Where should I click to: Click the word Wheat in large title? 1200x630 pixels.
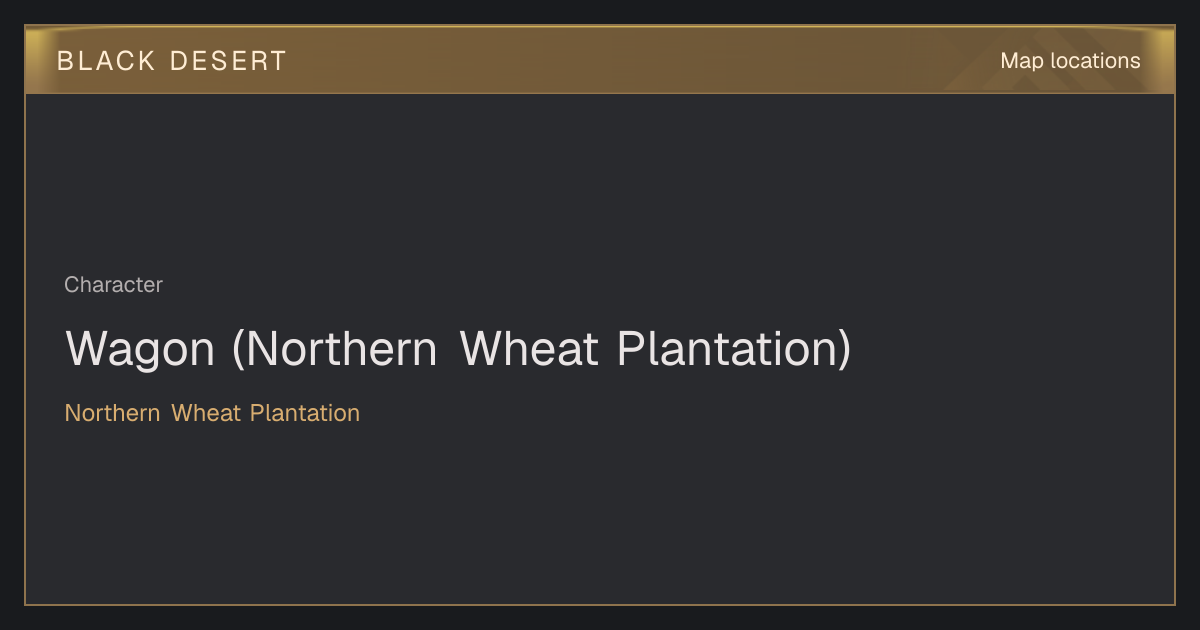pos(529,349)
